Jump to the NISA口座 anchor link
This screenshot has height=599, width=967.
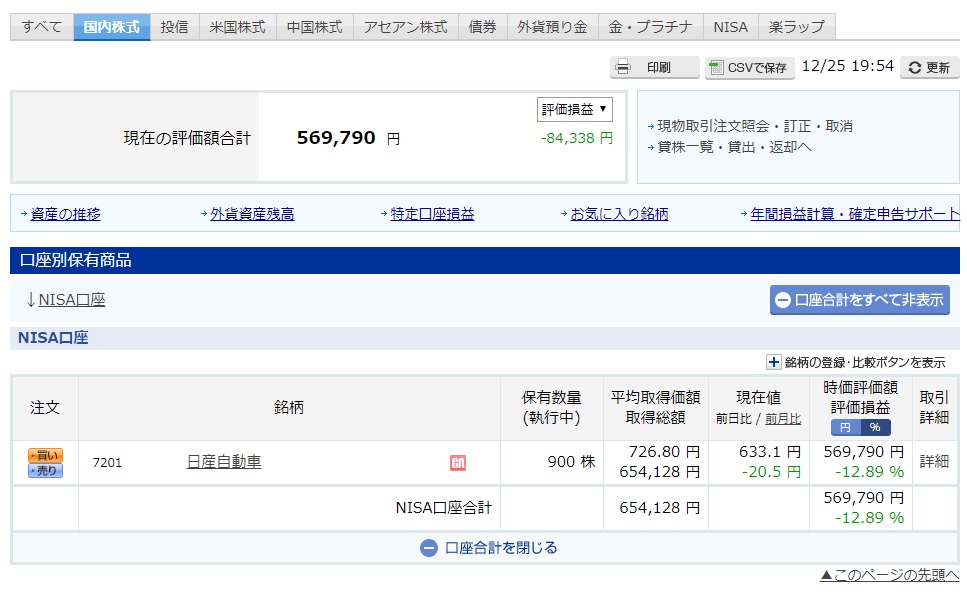pyautogui.click(x=72, y=300)
